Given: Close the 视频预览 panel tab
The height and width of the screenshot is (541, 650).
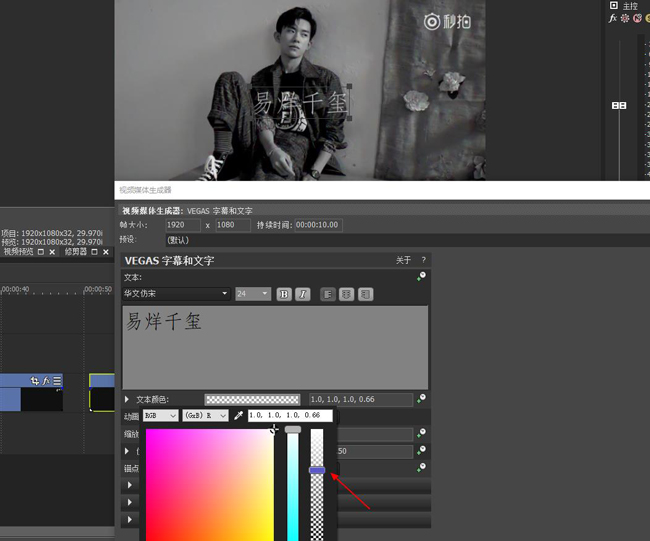Looking at the screenshot, I should point(52,252).
